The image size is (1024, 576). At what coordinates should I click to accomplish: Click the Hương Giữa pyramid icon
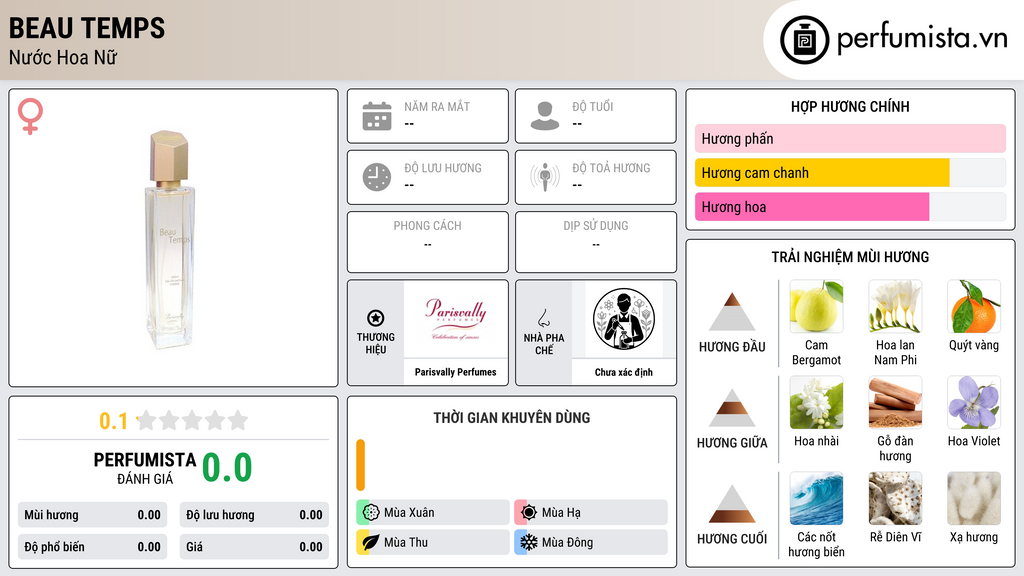pos(732,408)
